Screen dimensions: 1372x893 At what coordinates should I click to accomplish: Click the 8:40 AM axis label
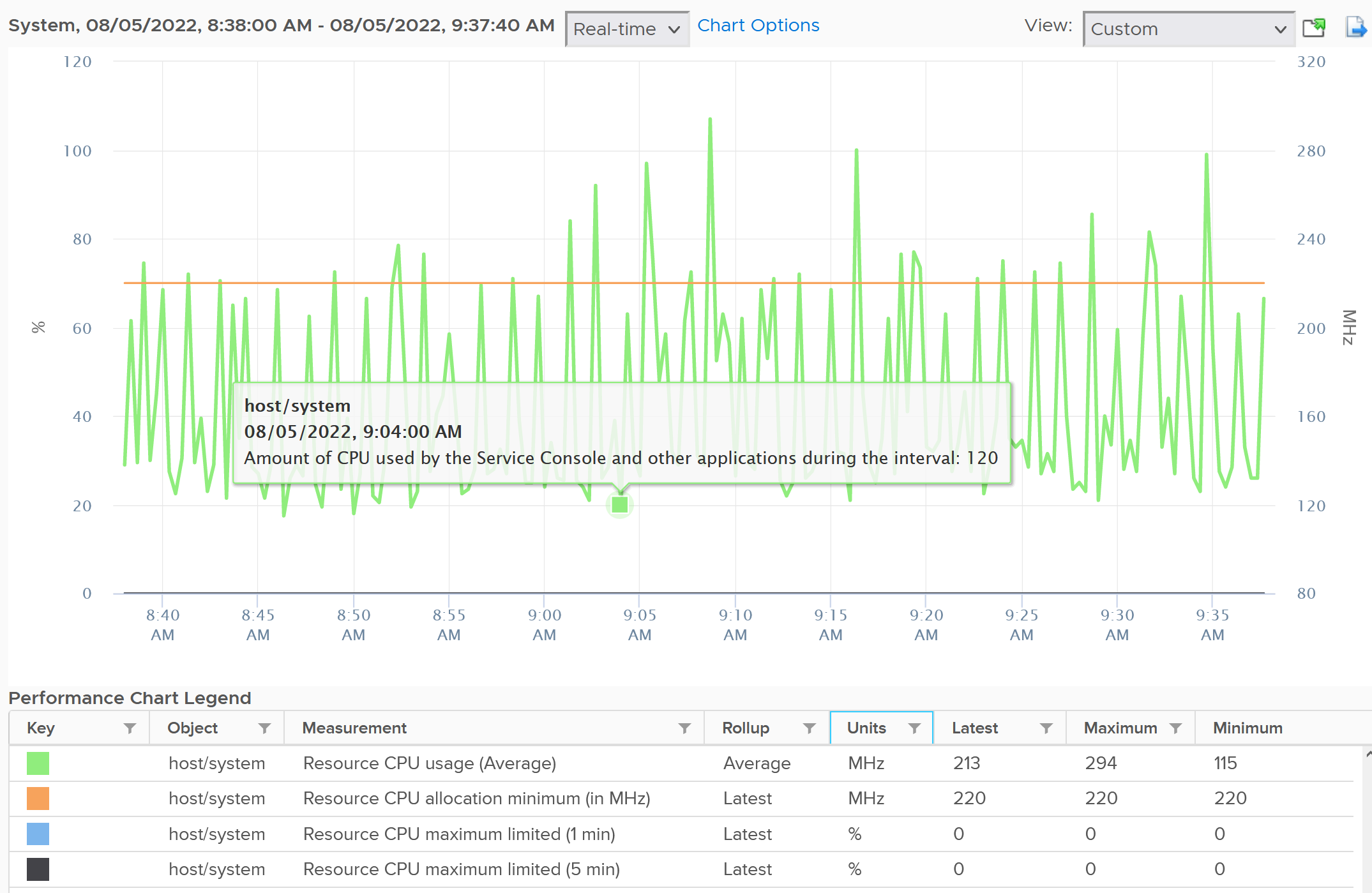(x=163, y=625)
